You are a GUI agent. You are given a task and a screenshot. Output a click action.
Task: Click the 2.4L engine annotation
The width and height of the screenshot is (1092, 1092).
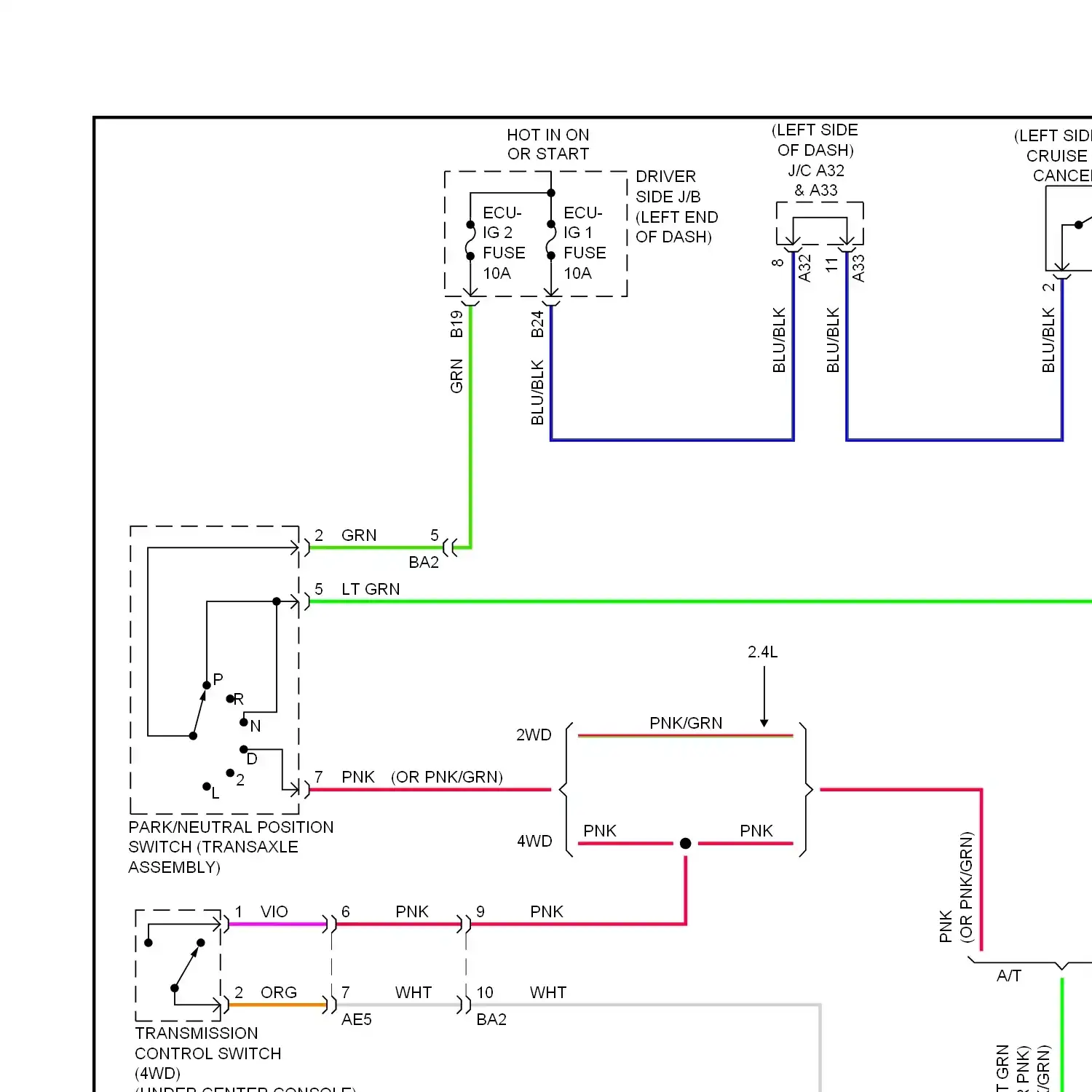(763, 652)
